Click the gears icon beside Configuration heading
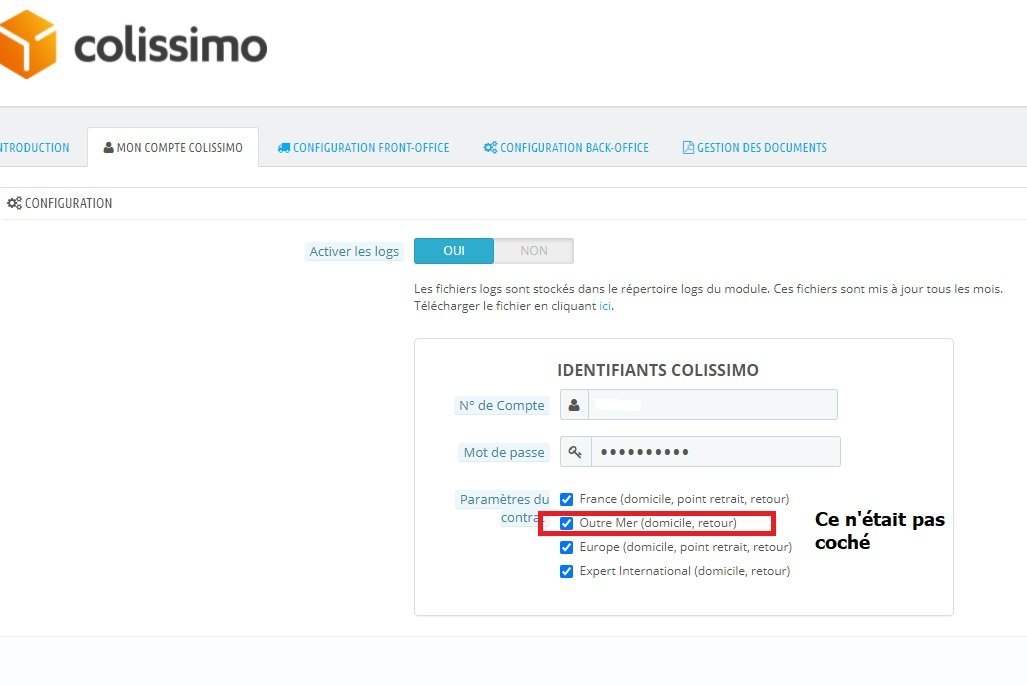 click(14, 203)
